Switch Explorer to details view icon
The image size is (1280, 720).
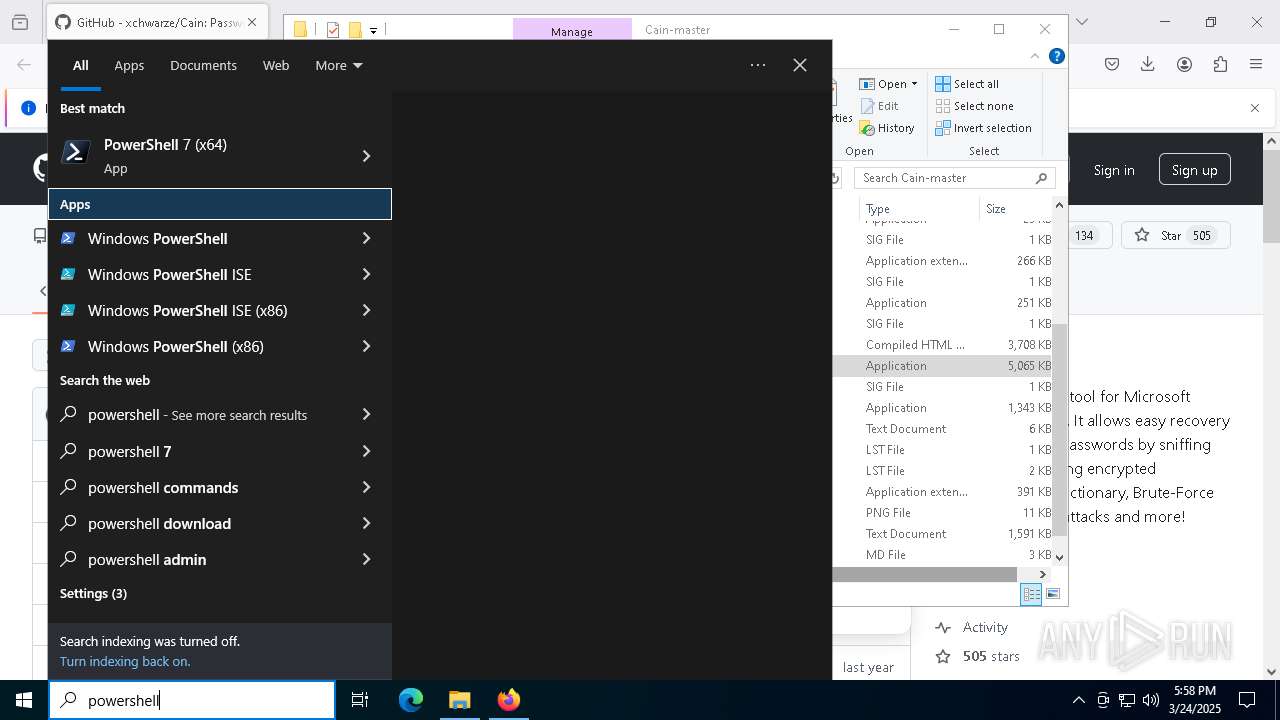tap(1031, 594)
